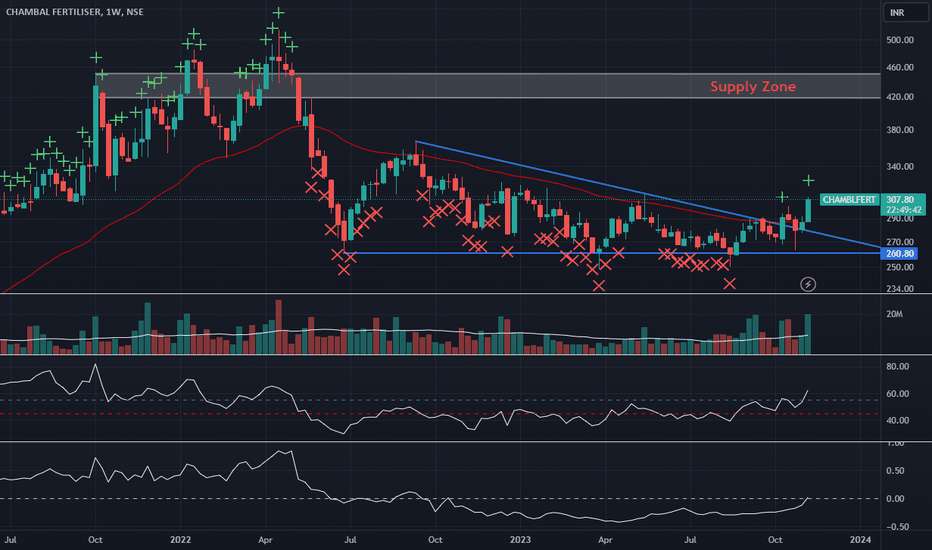Click the 380.00 price axis label
932x550 pixels.
(899, 130)
